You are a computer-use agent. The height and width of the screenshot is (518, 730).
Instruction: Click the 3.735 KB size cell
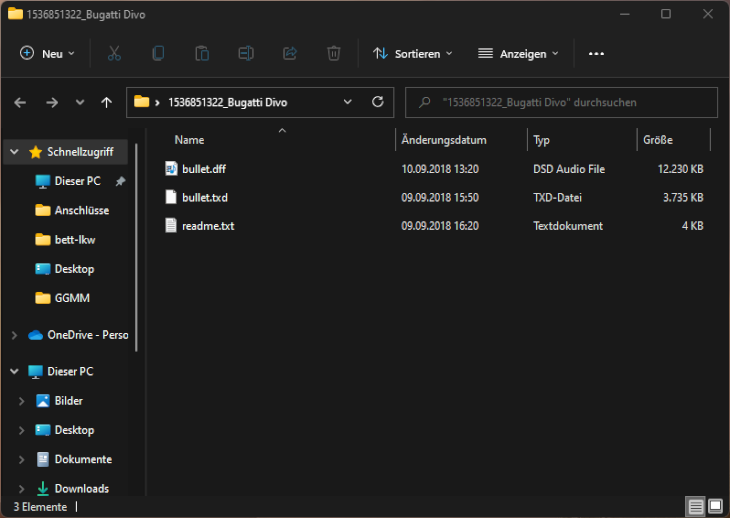[x=683, y=197]
